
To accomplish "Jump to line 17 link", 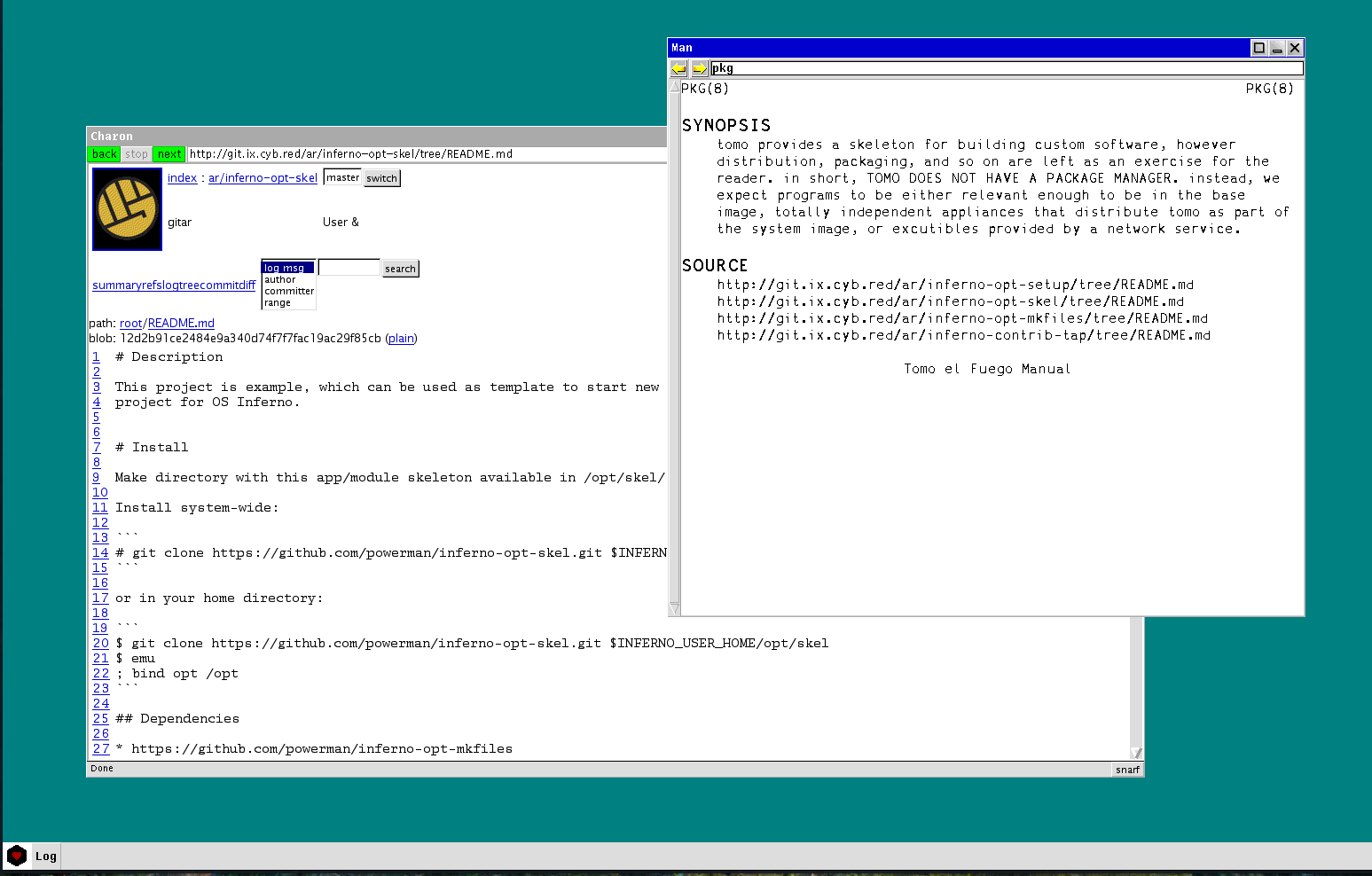I will point(100,598).
